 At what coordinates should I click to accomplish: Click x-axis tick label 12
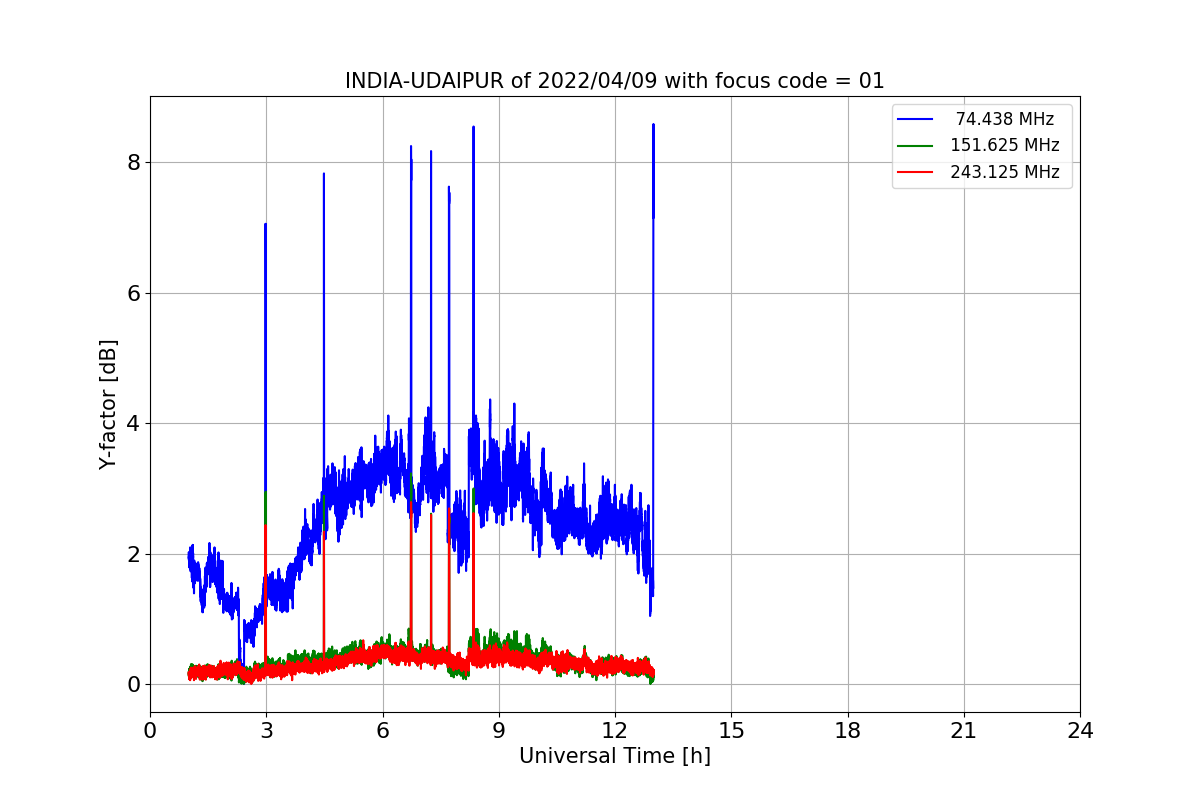614,731
